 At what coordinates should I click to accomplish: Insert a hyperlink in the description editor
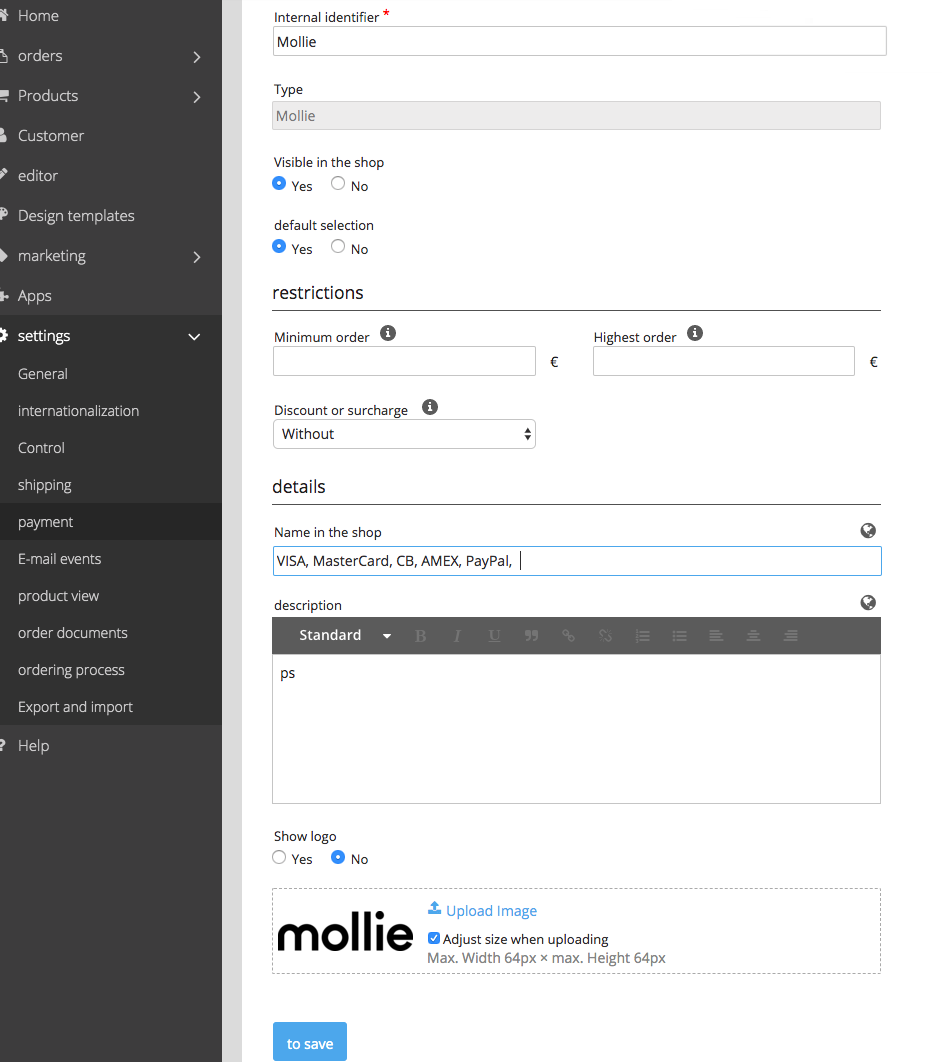568,635
